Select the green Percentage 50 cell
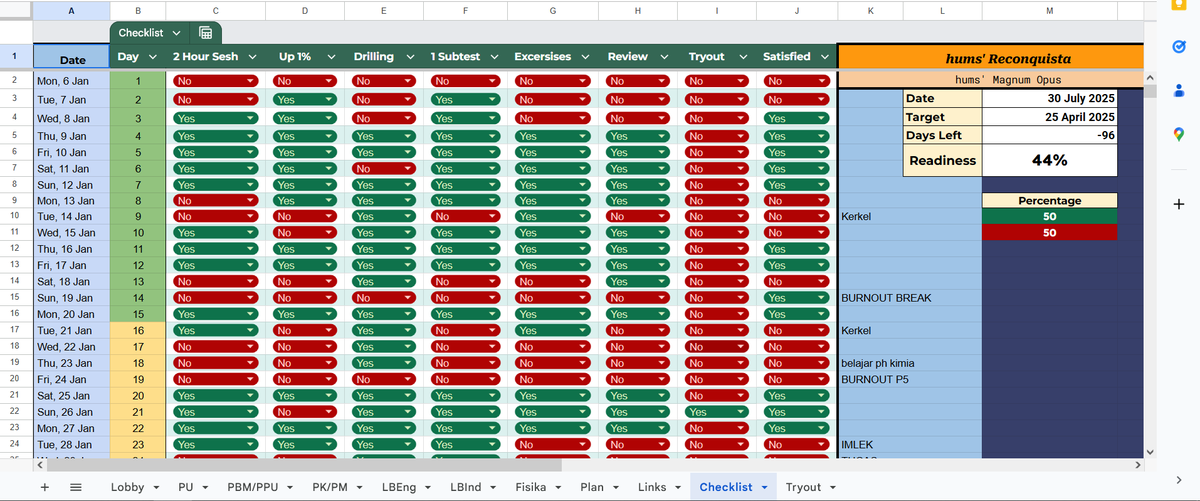The image size is (1200, 501). [1050, 216]
